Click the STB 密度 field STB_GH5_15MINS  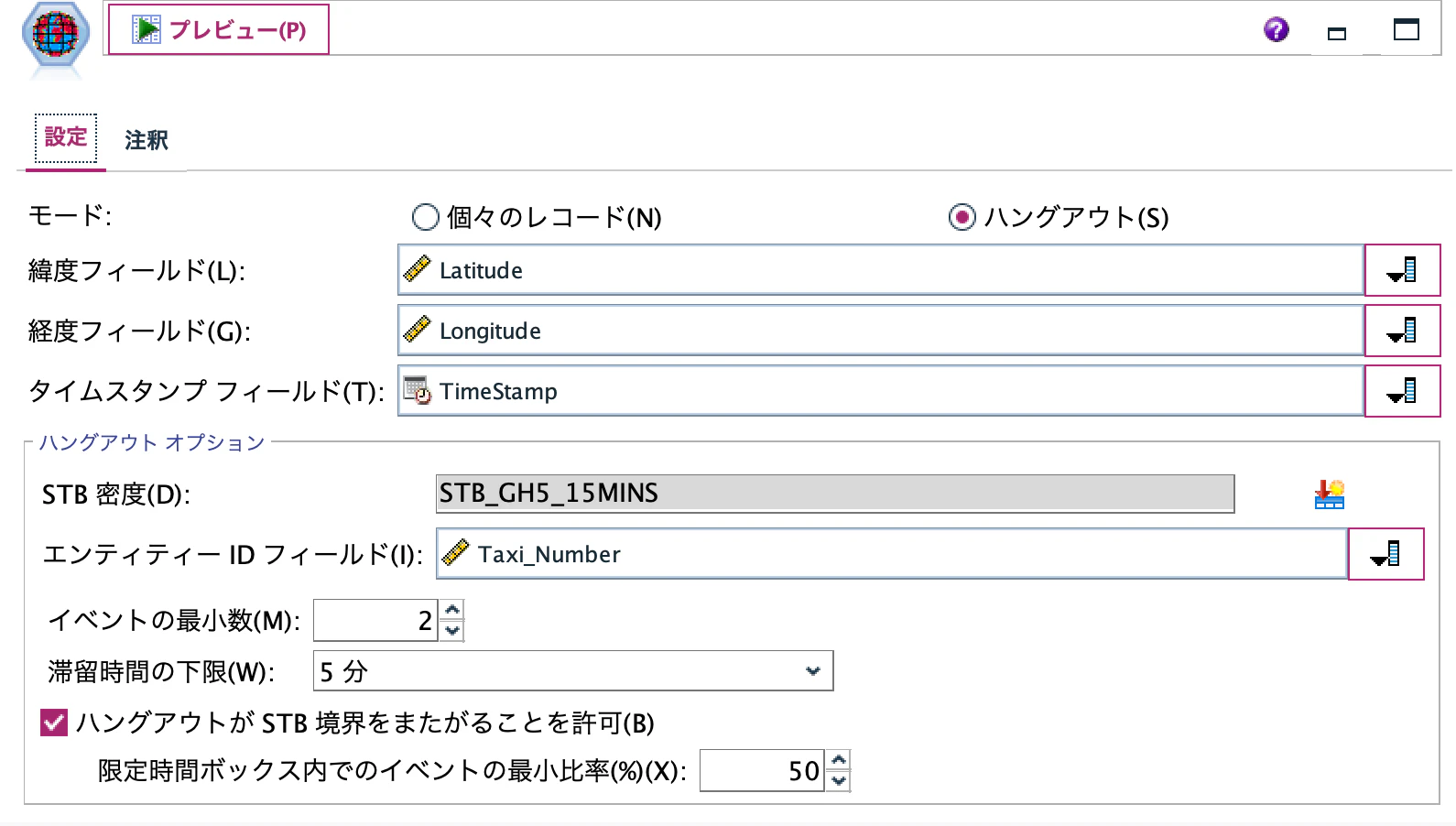click(x=835, y=494)
